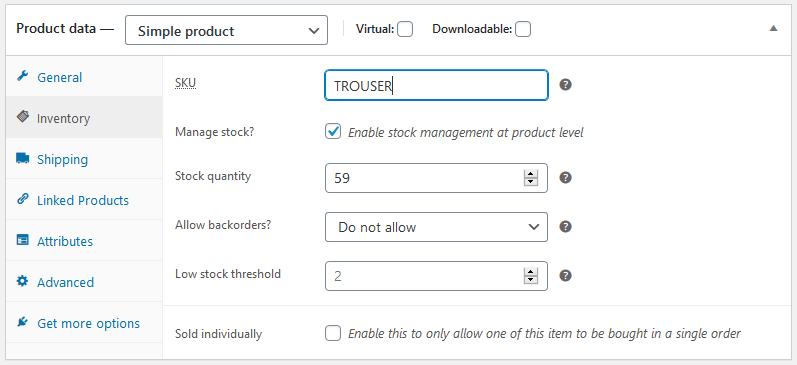Enable the Sold individually checkbox

[x=333, y=333]
